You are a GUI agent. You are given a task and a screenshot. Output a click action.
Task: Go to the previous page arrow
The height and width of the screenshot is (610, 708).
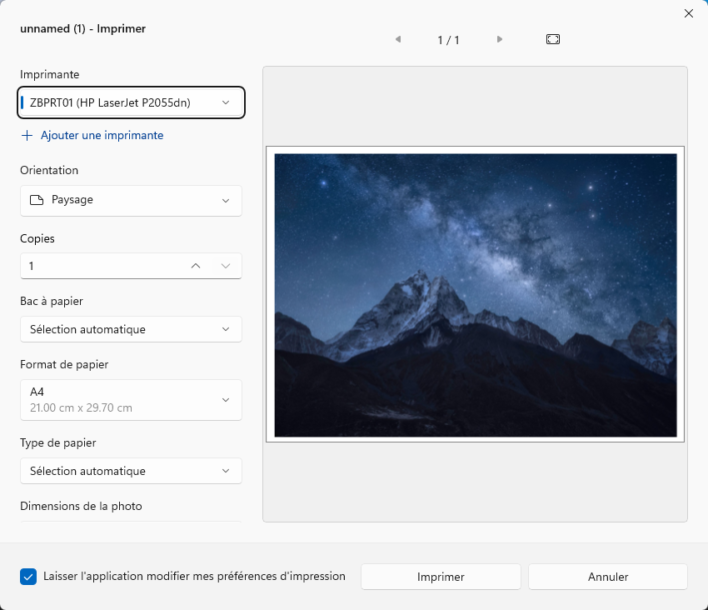pos(398,39)
